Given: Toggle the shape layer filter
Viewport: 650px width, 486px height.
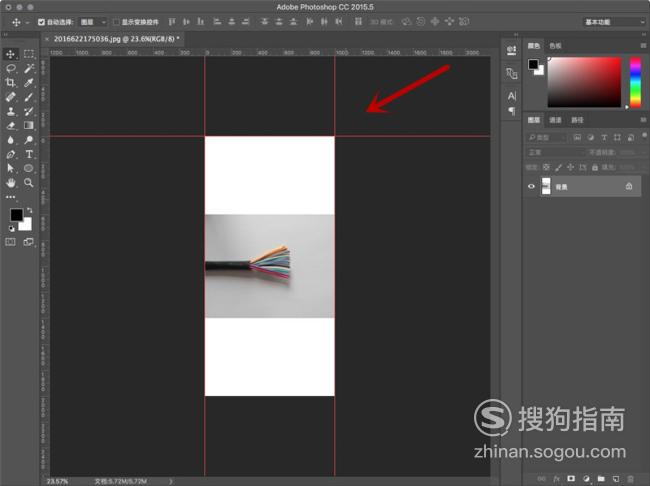Looking at the screenshot, I should [617, 137].
